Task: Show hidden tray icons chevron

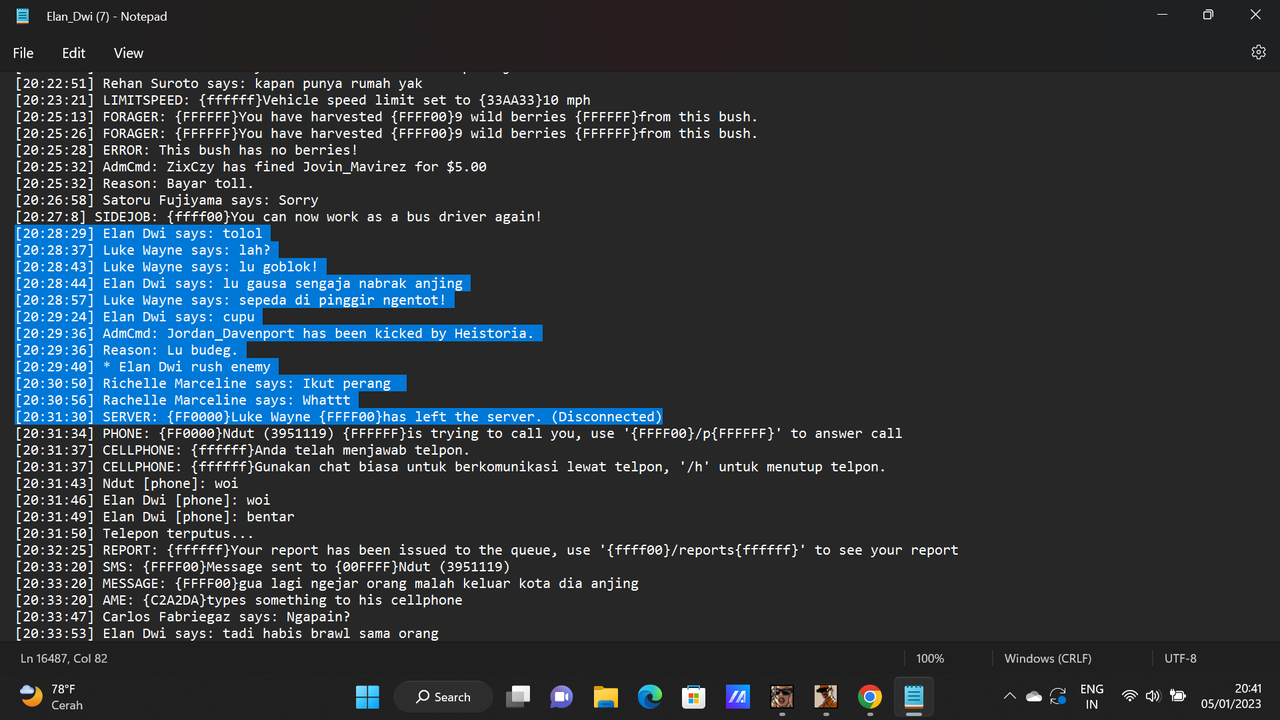Action: point(1009,696)
